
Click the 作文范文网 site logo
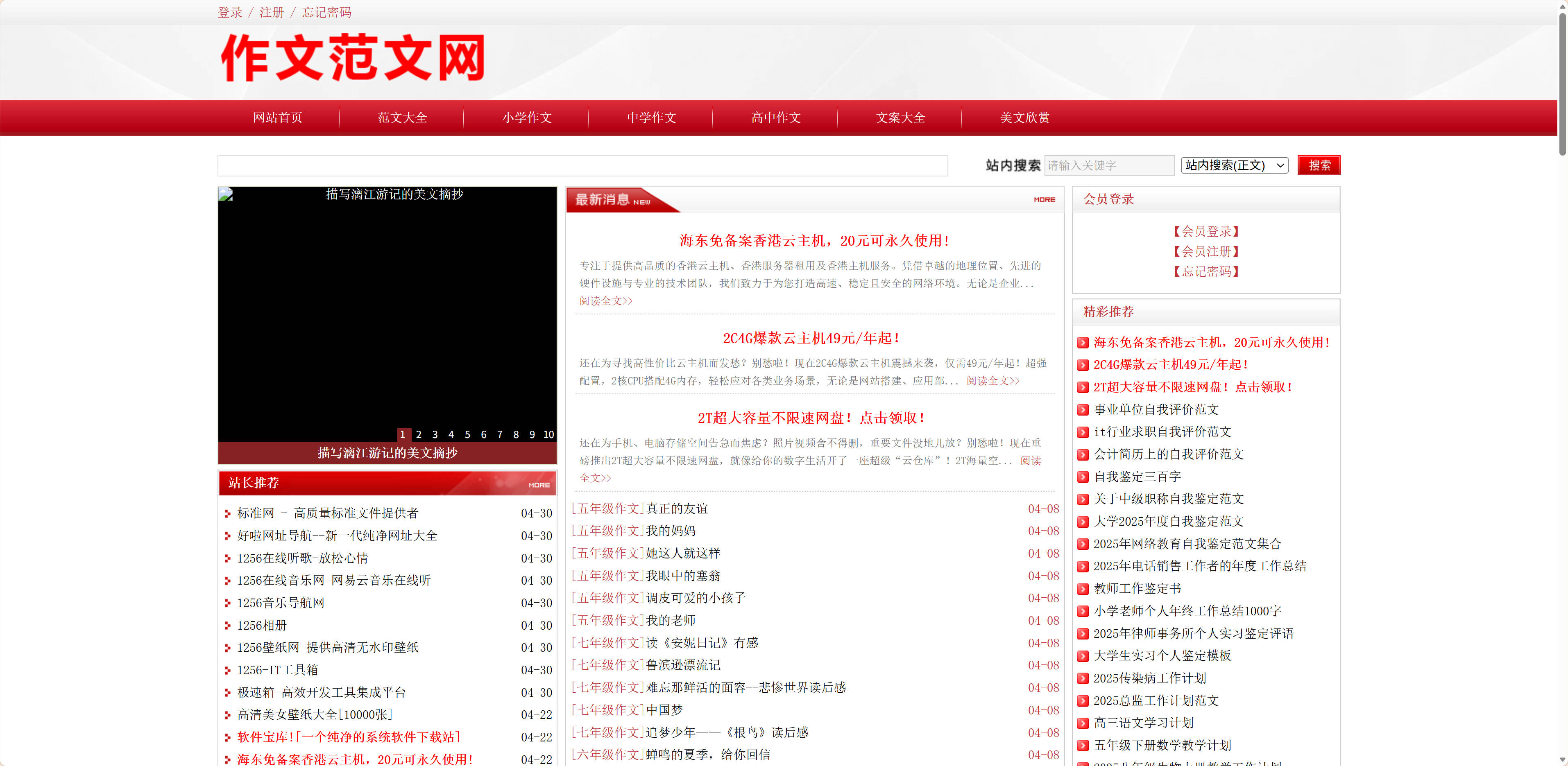click(352, 59)
